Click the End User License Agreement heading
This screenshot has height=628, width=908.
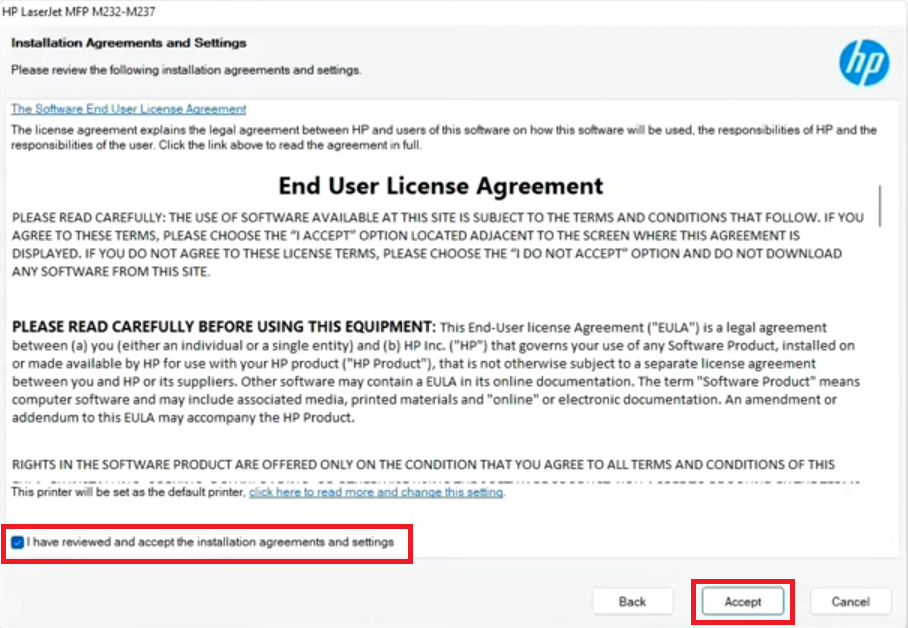click(x=441, y=186)
